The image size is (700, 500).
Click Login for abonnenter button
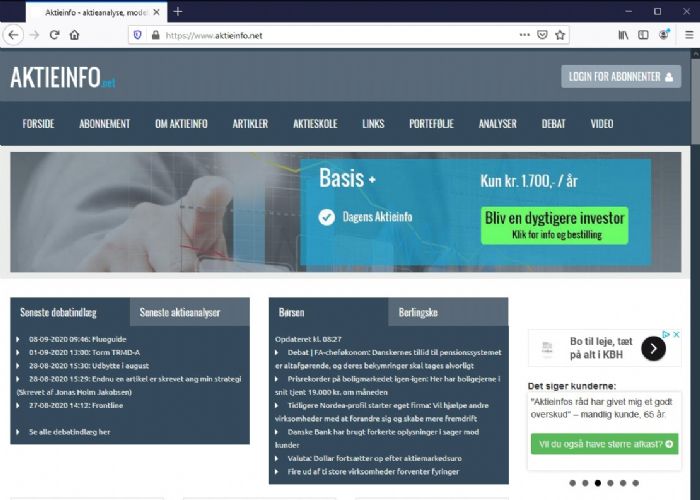tap(621, 76)
